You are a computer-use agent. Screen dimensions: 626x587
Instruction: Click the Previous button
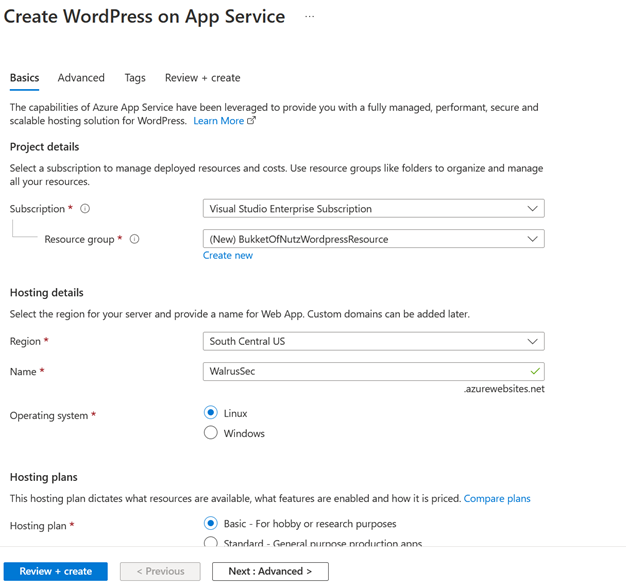(x=160, y=571)
